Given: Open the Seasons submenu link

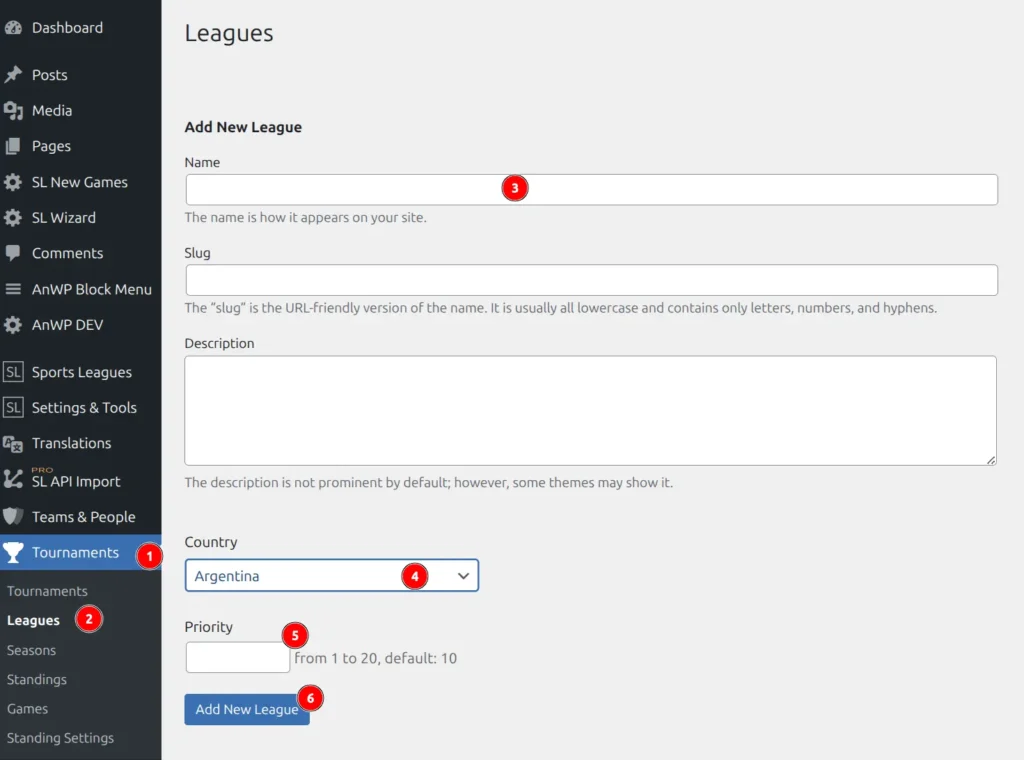Looking at the screenshot, I should pyautogui.click(x=31, y=650).
